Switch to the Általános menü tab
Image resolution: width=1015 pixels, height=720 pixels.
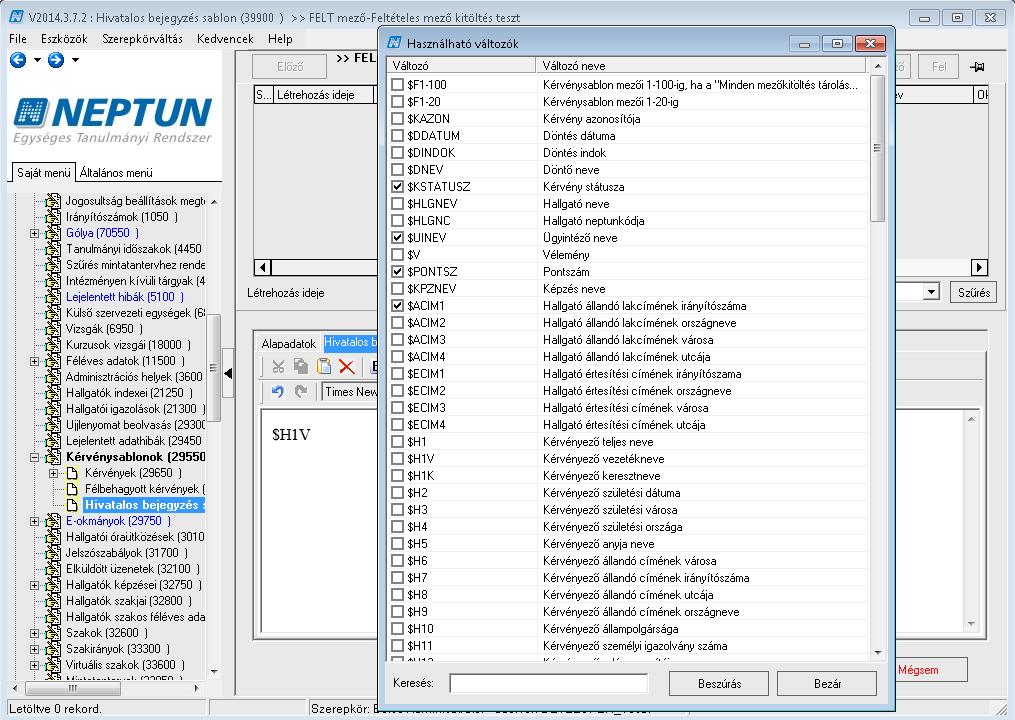pyautogui.click(x=116, y=173)
